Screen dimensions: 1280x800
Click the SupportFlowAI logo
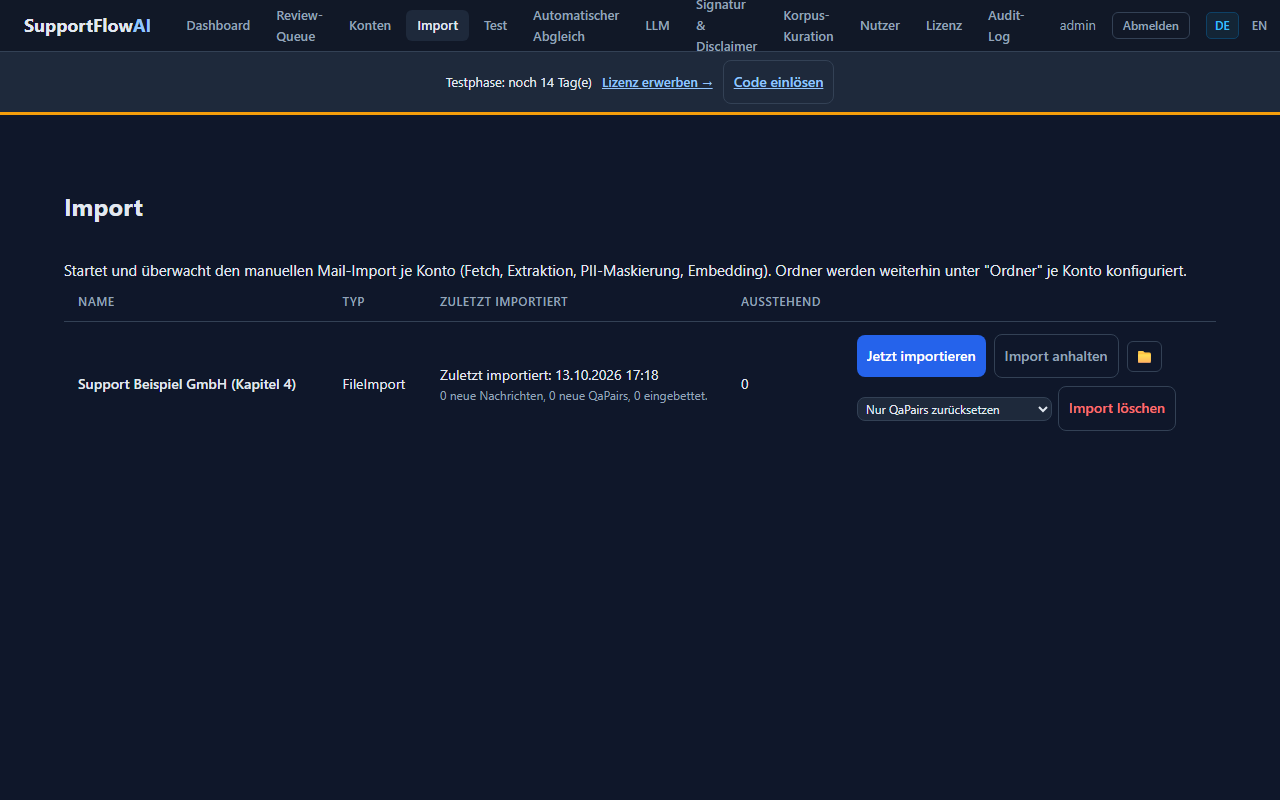pos(87,26)
